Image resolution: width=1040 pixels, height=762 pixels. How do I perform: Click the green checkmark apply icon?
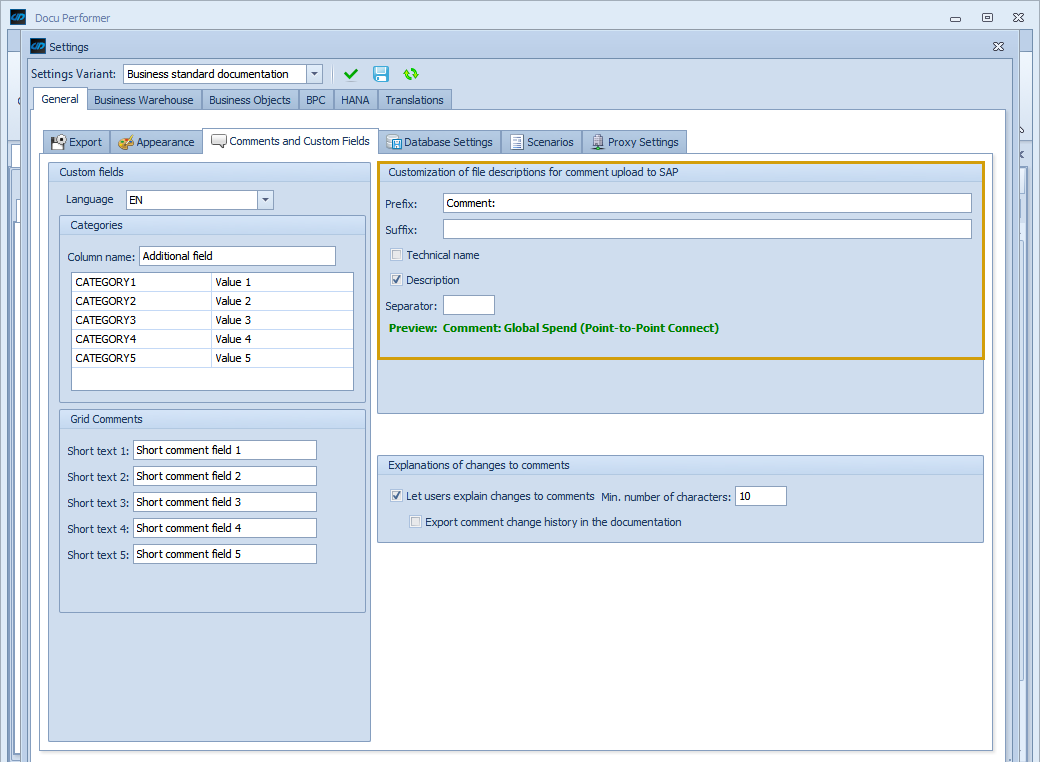pyautogui.click(x=351, y=74)
